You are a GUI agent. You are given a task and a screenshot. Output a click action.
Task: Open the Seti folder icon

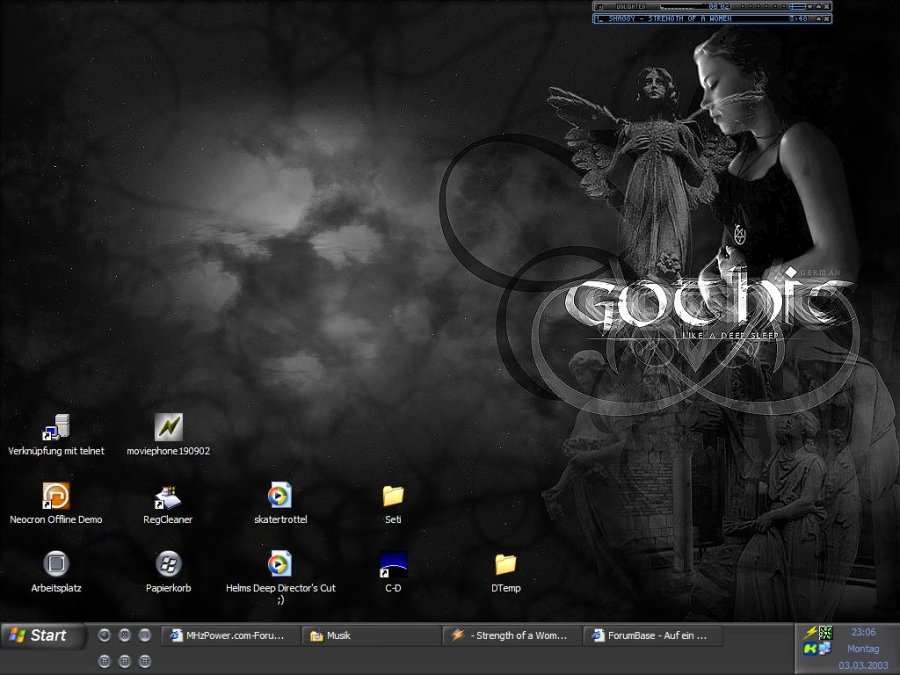(x=393, y=496)
